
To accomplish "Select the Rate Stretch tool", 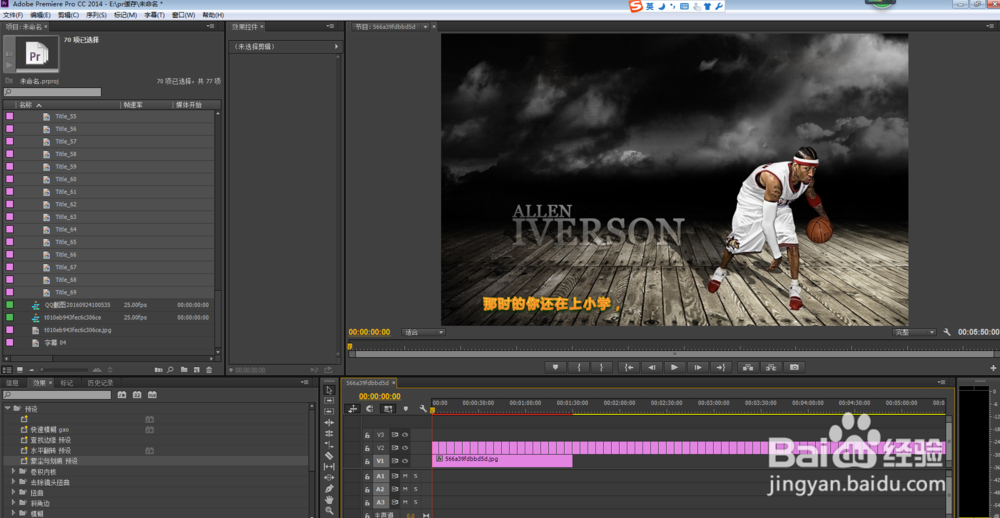I will pos(329,445).
